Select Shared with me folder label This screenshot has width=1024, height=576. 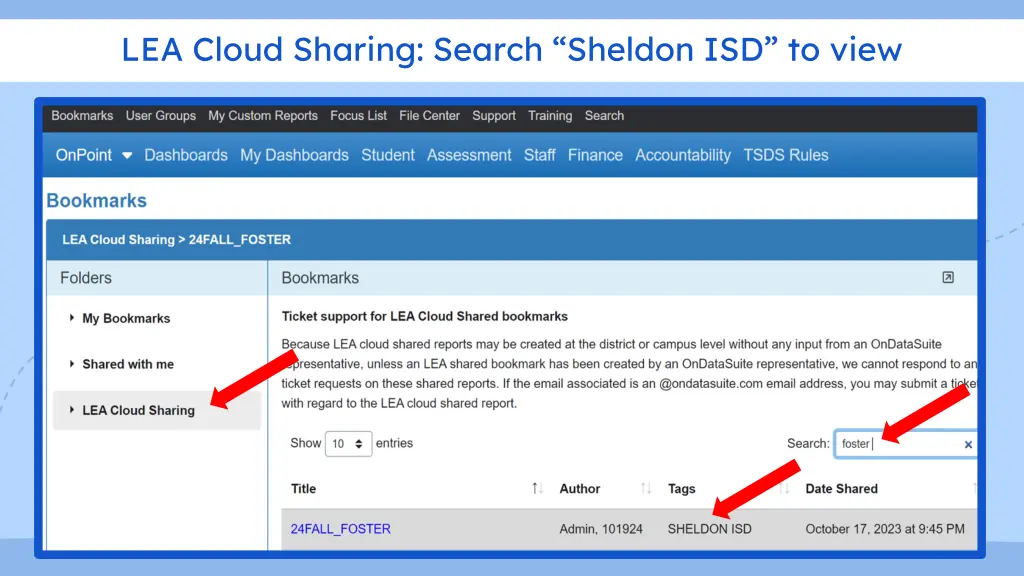click(128, 364)
